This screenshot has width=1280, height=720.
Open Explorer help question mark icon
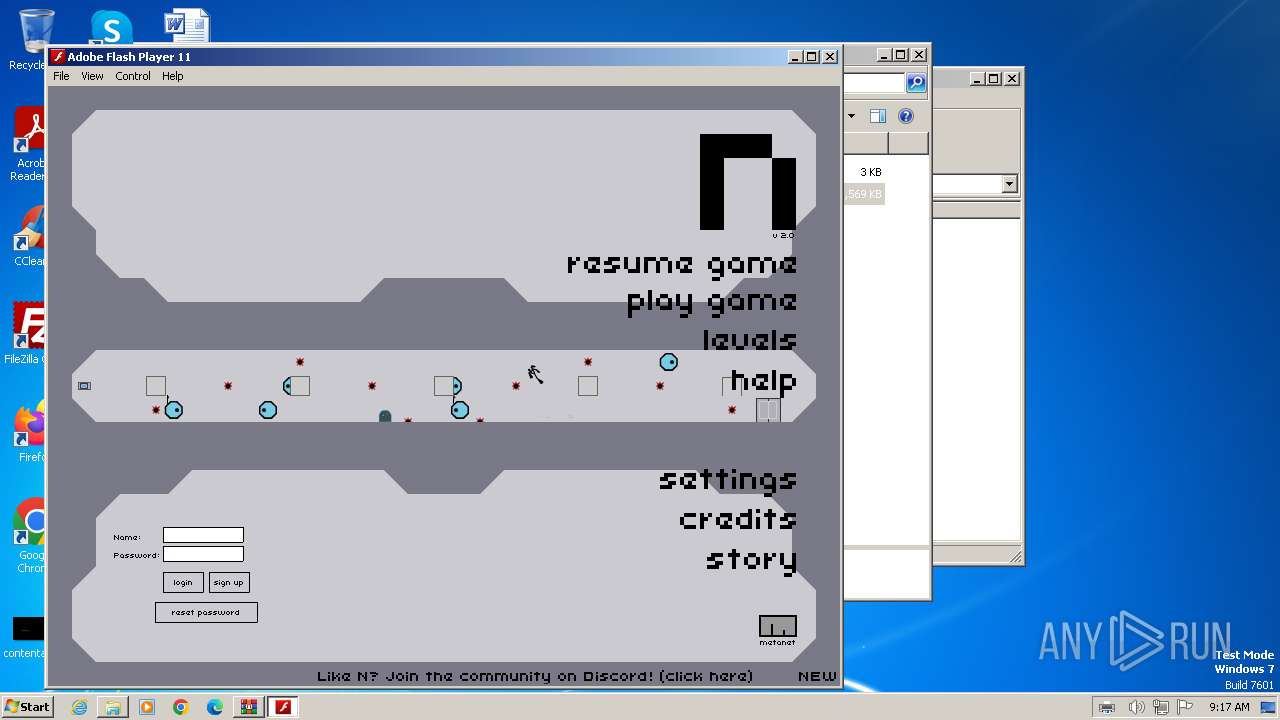(906, 116)
